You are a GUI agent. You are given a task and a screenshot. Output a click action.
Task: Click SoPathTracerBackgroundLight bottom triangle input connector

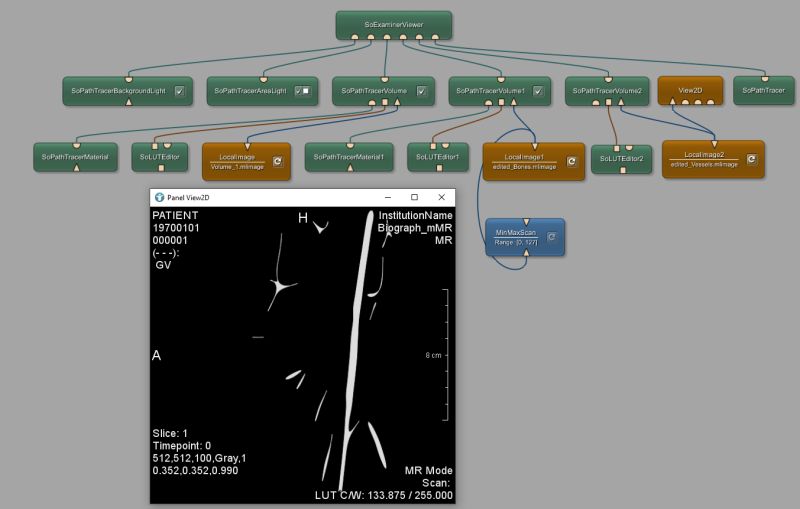(x=129, y=103)
